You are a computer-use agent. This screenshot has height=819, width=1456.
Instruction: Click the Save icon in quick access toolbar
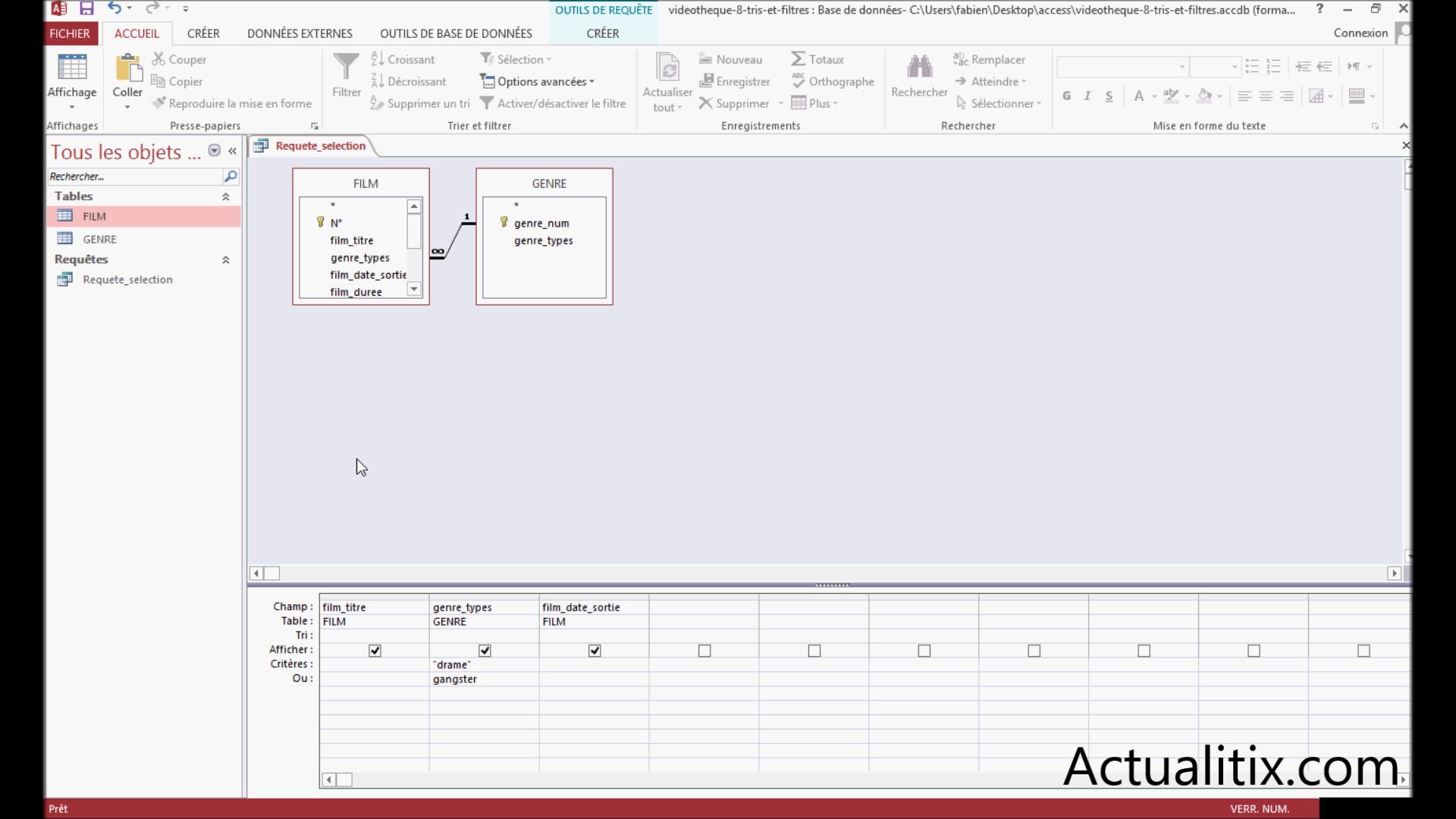point(86,9)
